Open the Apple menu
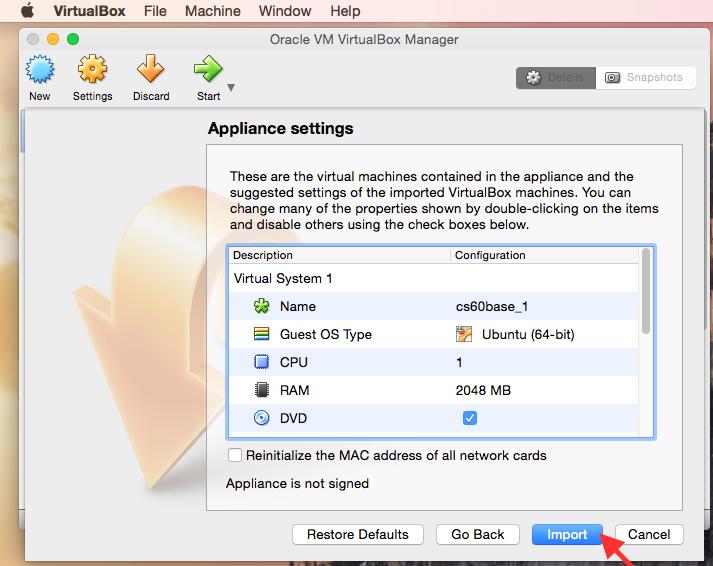Viewport: 713px width, 566px height. [x=27, y=10]
